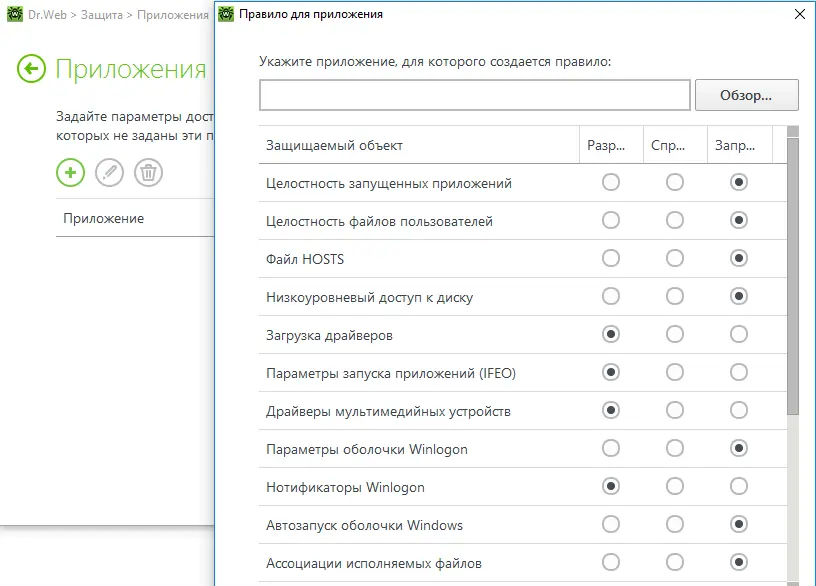The height and width of the screenshot is (586, 816).
Task: Block Загрузка драйверов
Action: 739,334
